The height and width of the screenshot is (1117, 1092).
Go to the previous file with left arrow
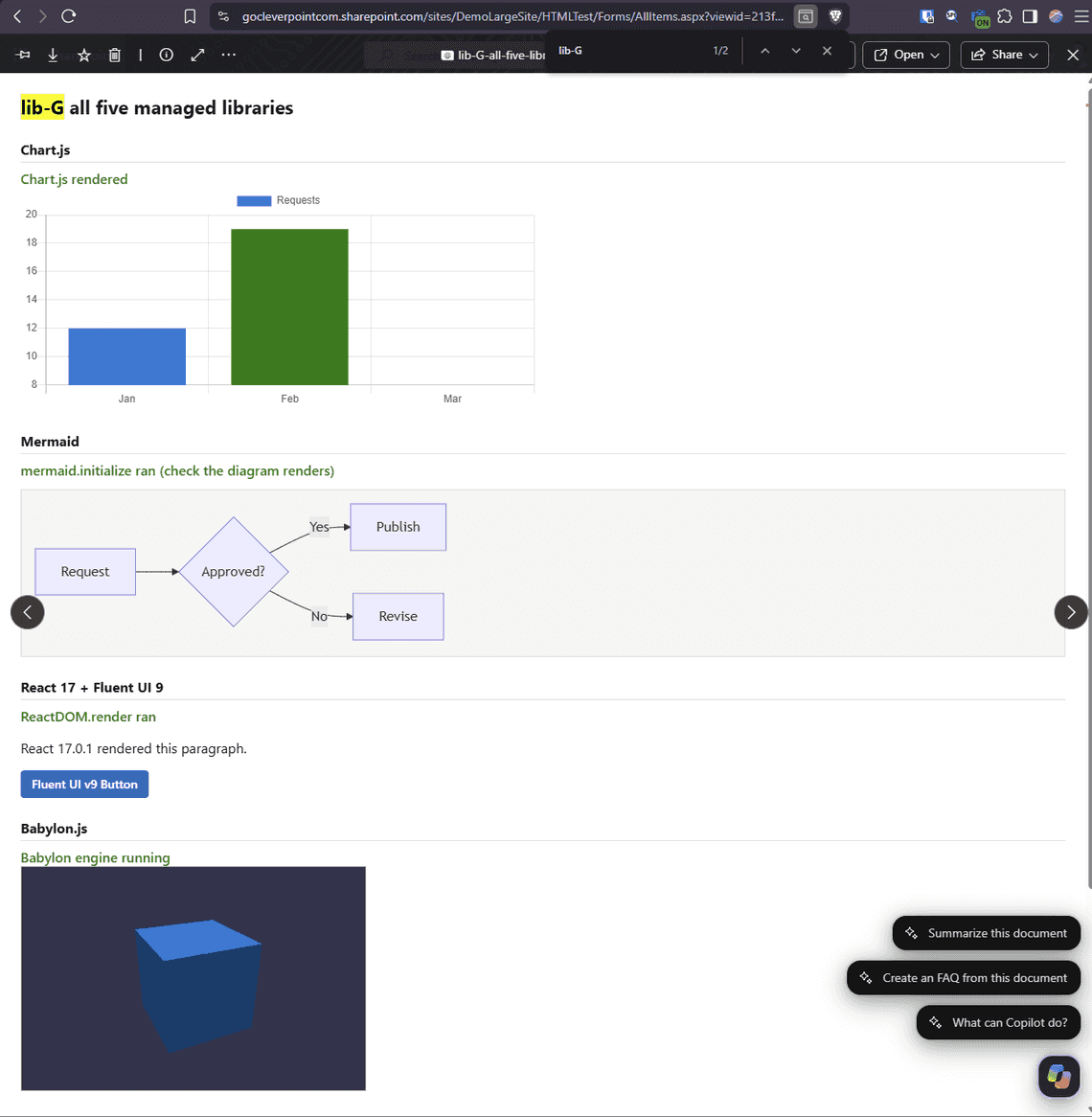(28, 612)
